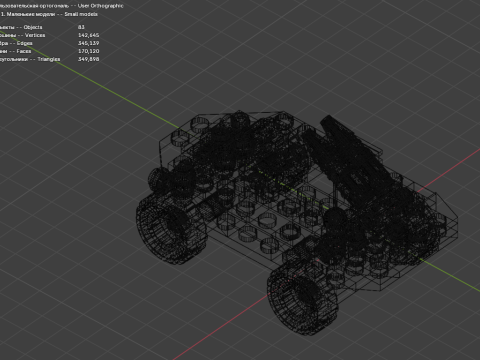Image resolution: width=480 pixels, height=360 pixels.
Task: Click the 'Vertices' statistics label
Action: (35, 35)
